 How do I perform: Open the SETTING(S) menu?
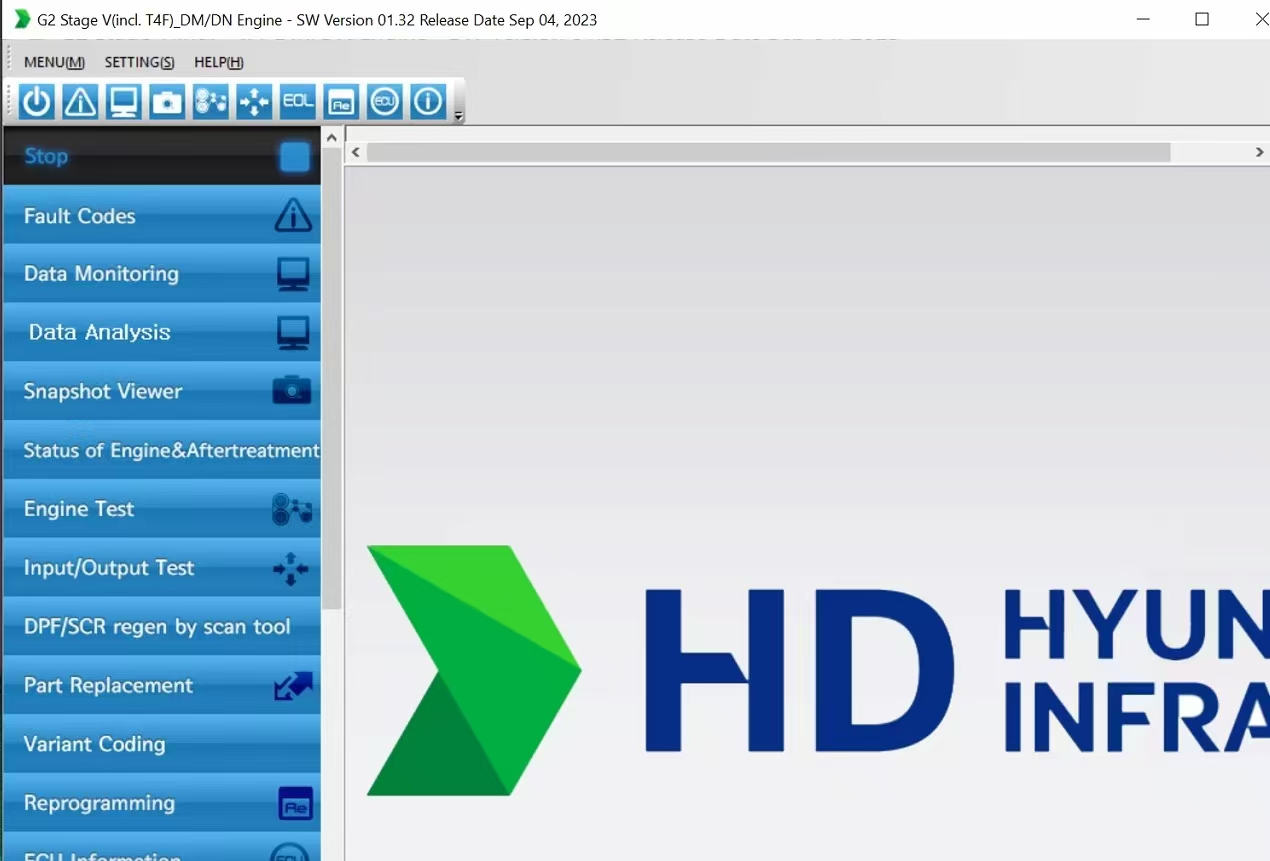pyautogui.click(x=139, y=62)
